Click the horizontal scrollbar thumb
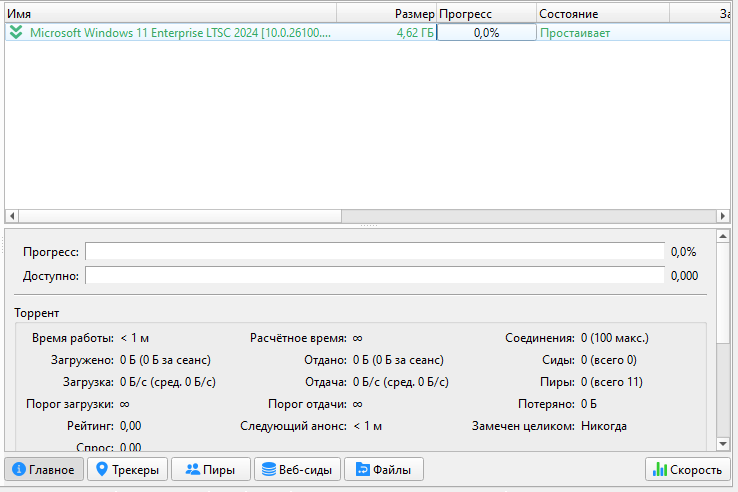The image size is (738, 492). (x=180, y=216)
